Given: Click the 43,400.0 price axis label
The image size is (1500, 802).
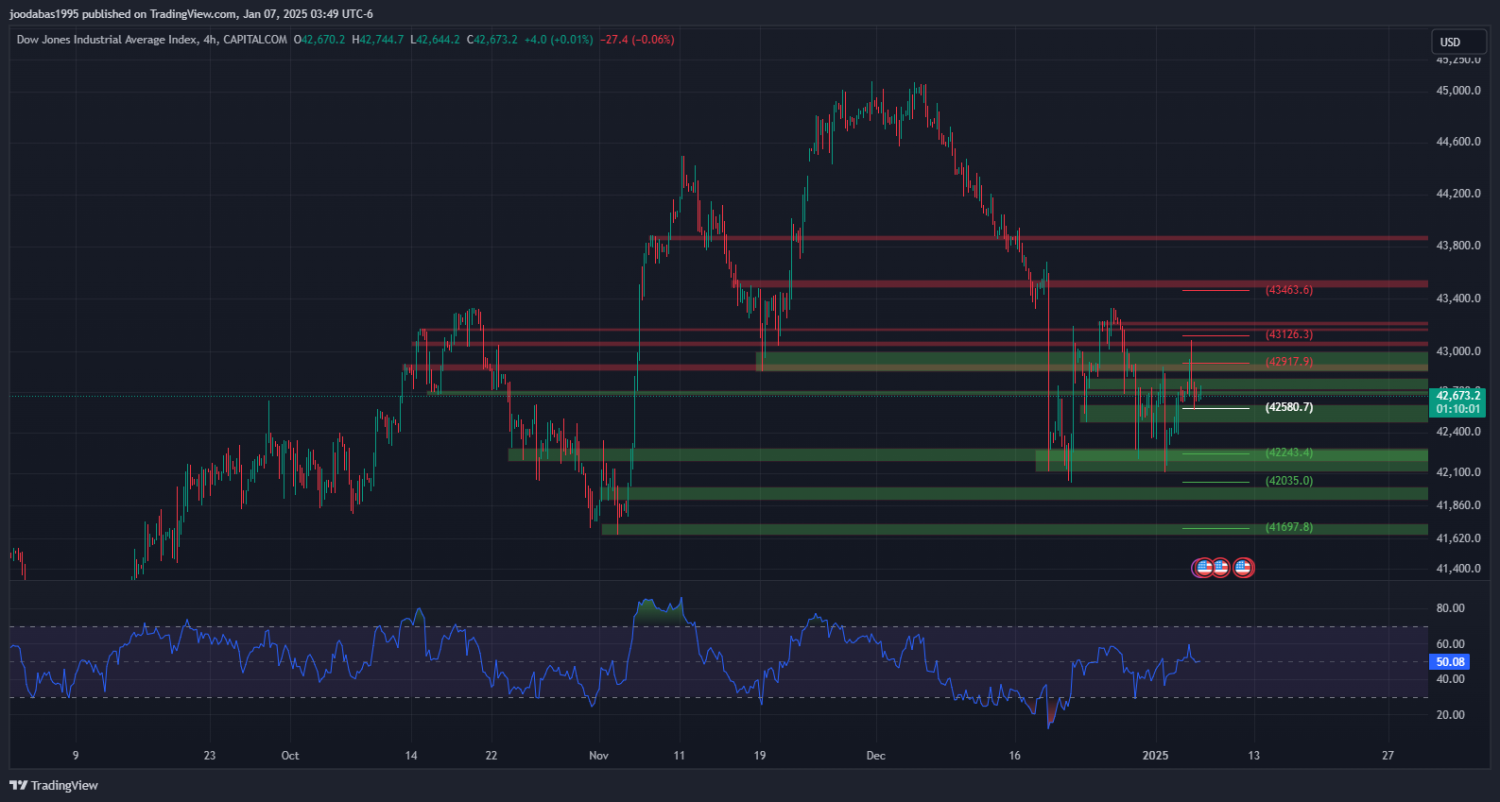Looking at the screenshot, I should 1458,299.
